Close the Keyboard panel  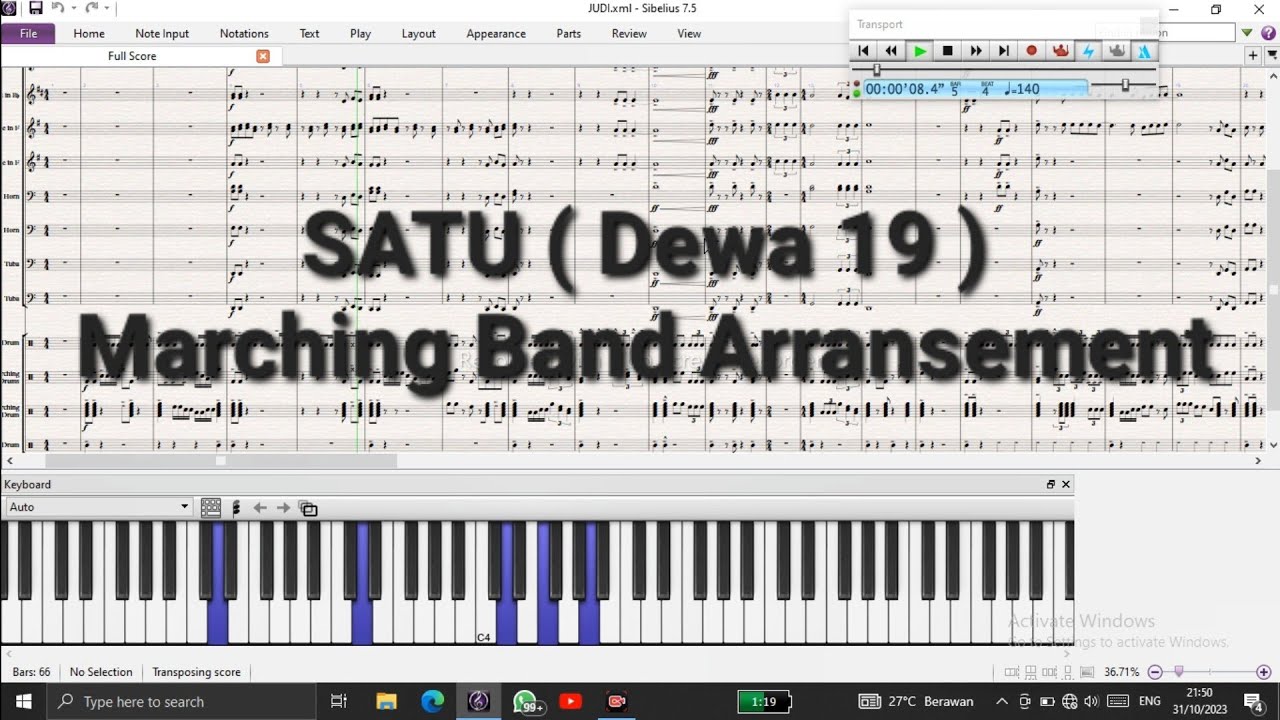pos(1066,484)
